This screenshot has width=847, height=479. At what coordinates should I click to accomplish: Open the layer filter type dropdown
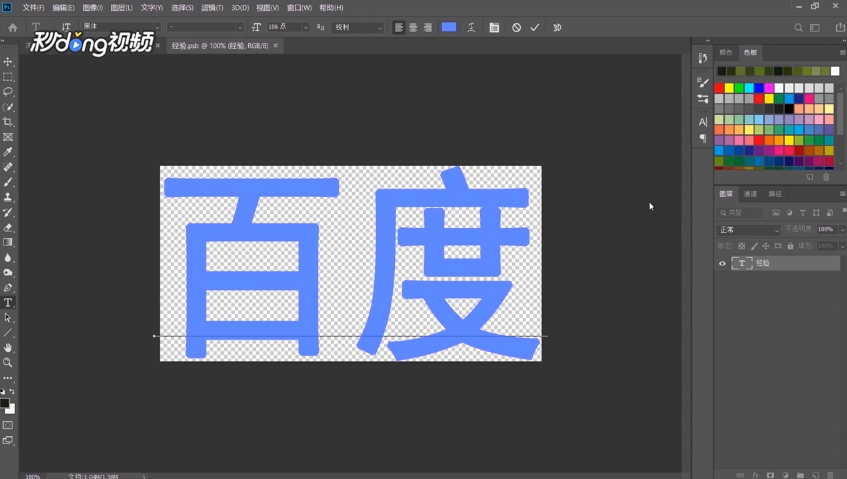740,213
